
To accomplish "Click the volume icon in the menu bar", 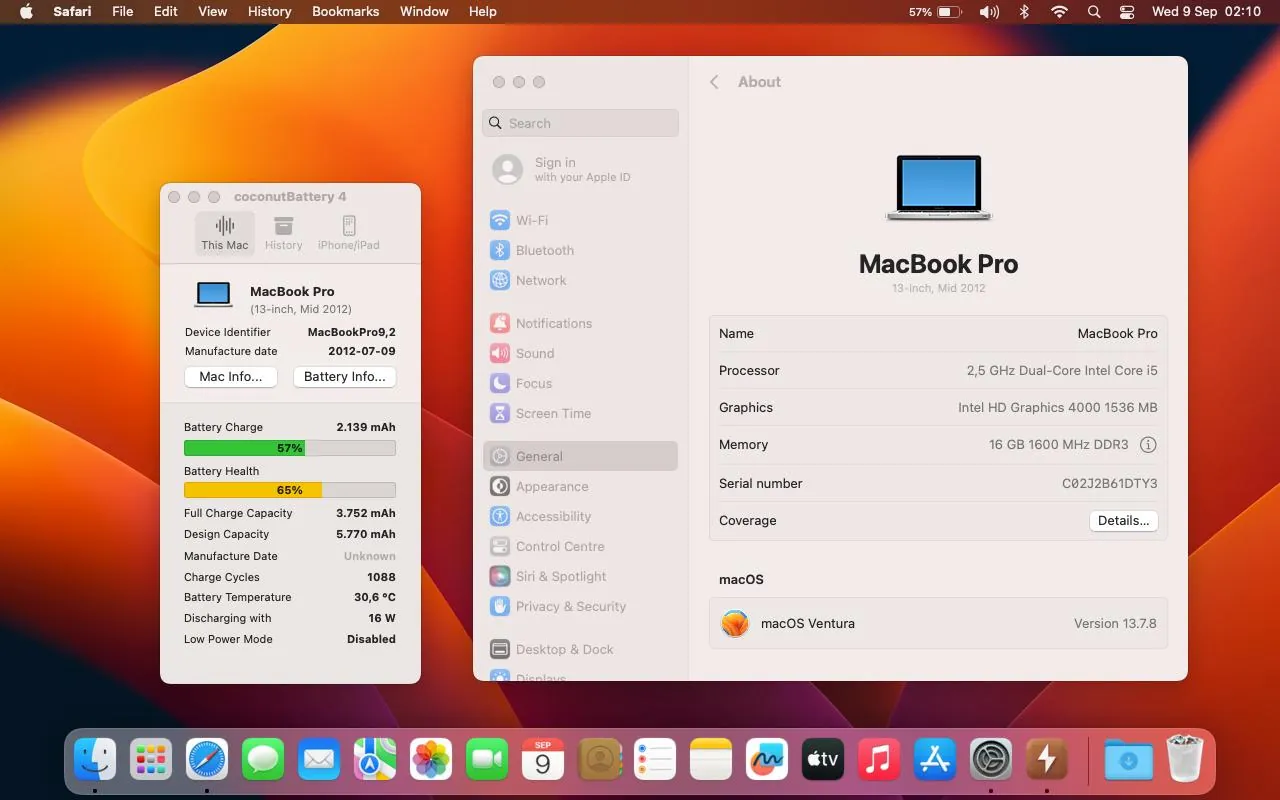I will click(x=989, y=12).
